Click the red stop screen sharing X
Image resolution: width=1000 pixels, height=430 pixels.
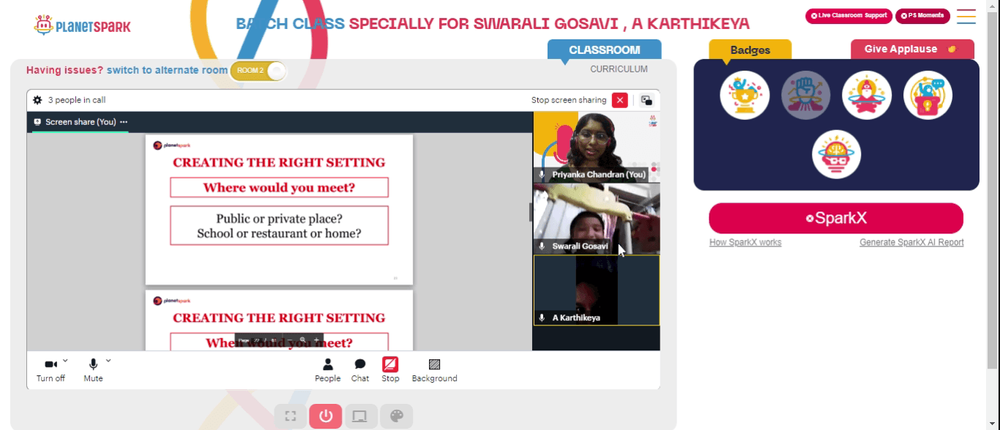pos(619,100)
